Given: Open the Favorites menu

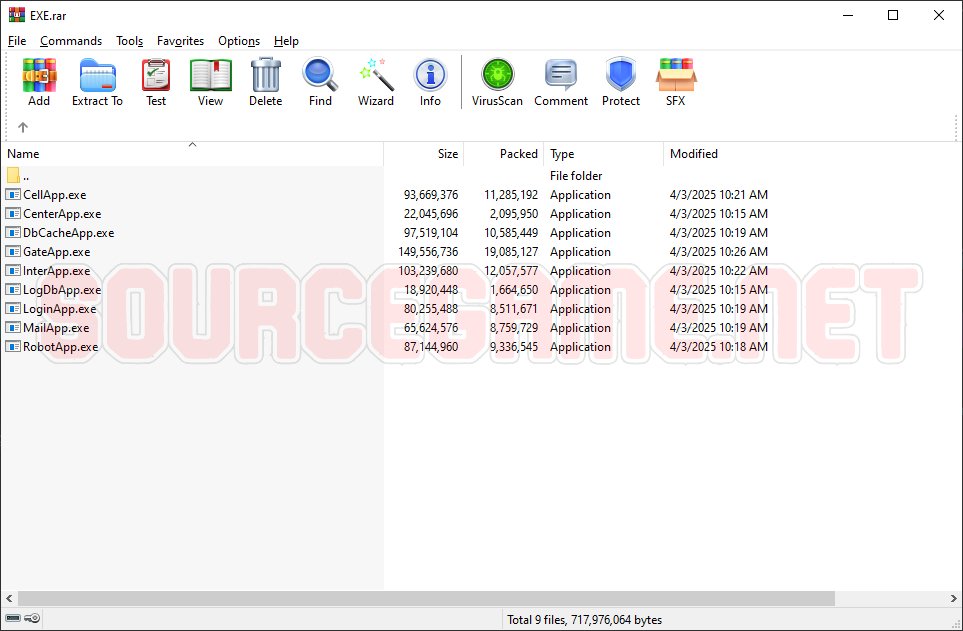Looking at the screenshot, I should point(180,41).
